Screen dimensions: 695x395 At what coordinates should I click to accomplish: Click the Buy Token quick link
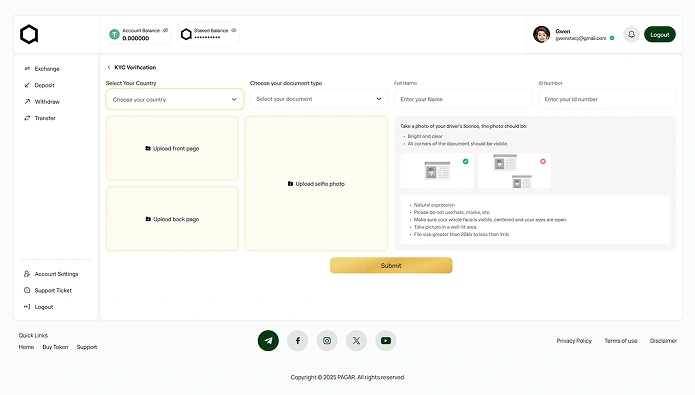55,347
